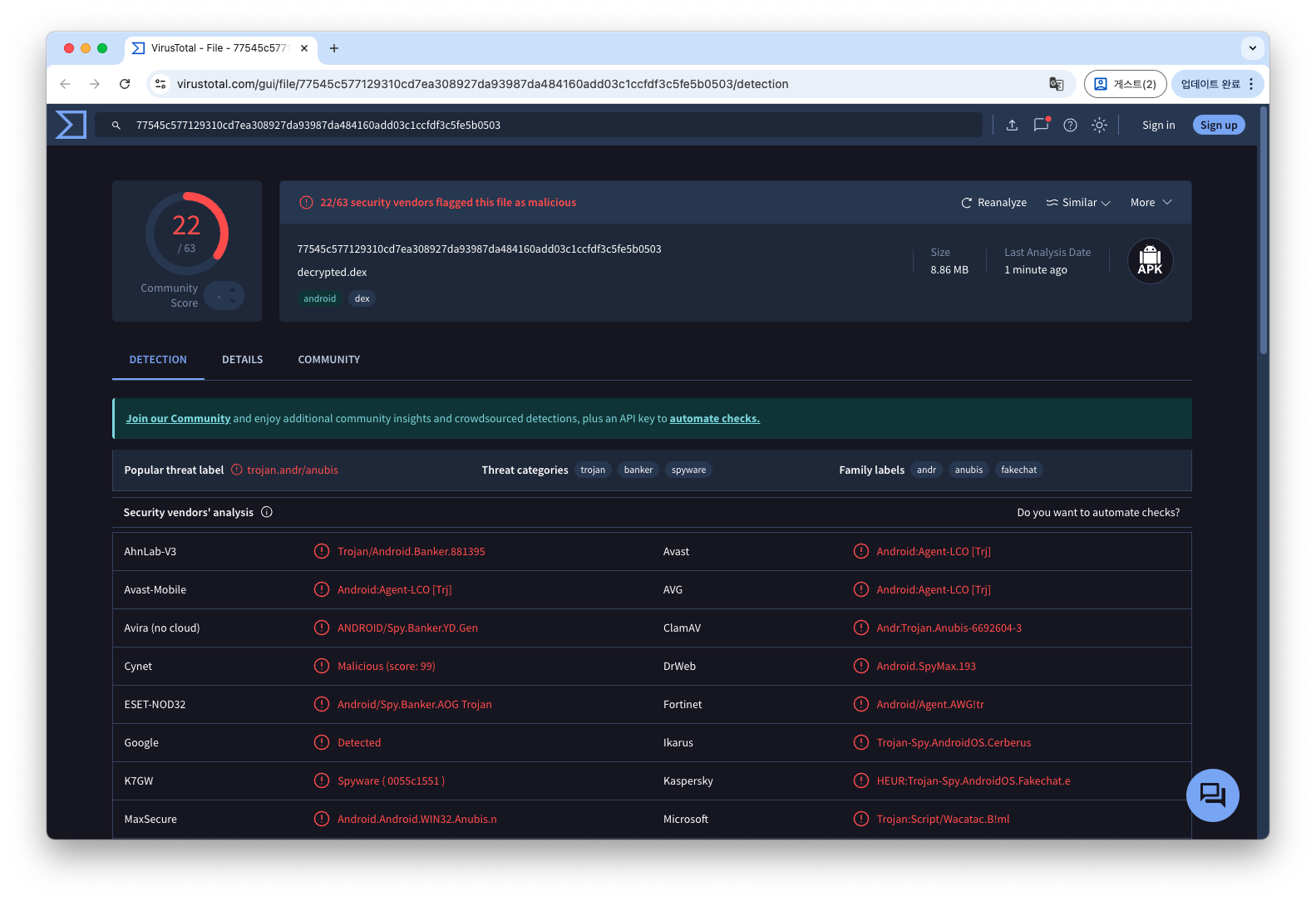
Task: Click the Google Translate icon in address bar
Action: coord(1057,84)
